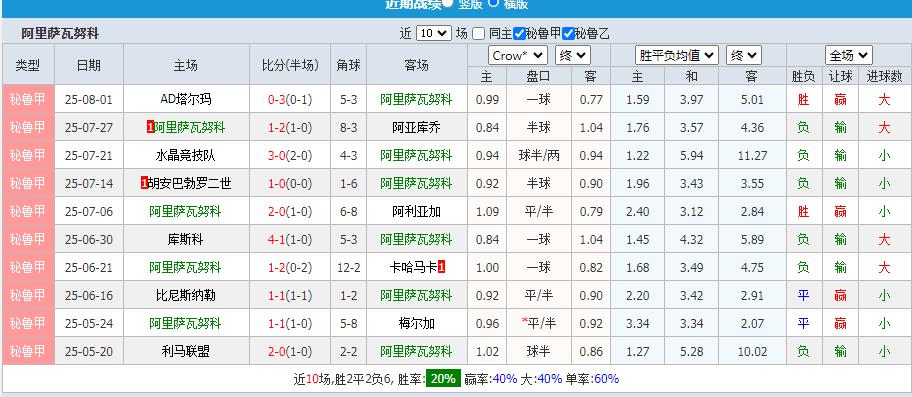Open the 2-0(1-0) score on 25-07-06

click(x=290, y=211)
